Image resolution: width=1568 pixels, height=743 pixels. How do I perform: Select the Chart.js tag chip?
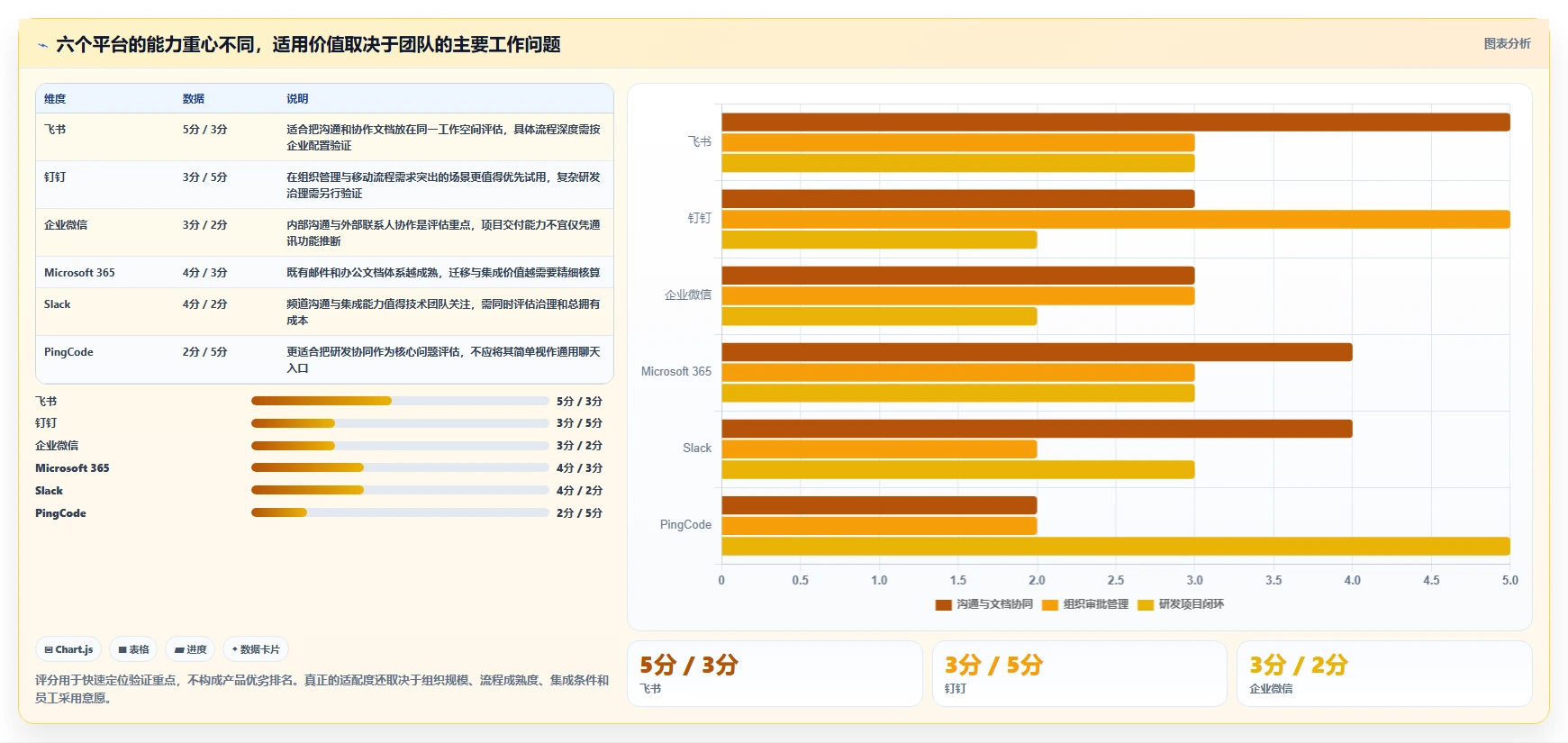coord(68,649)
